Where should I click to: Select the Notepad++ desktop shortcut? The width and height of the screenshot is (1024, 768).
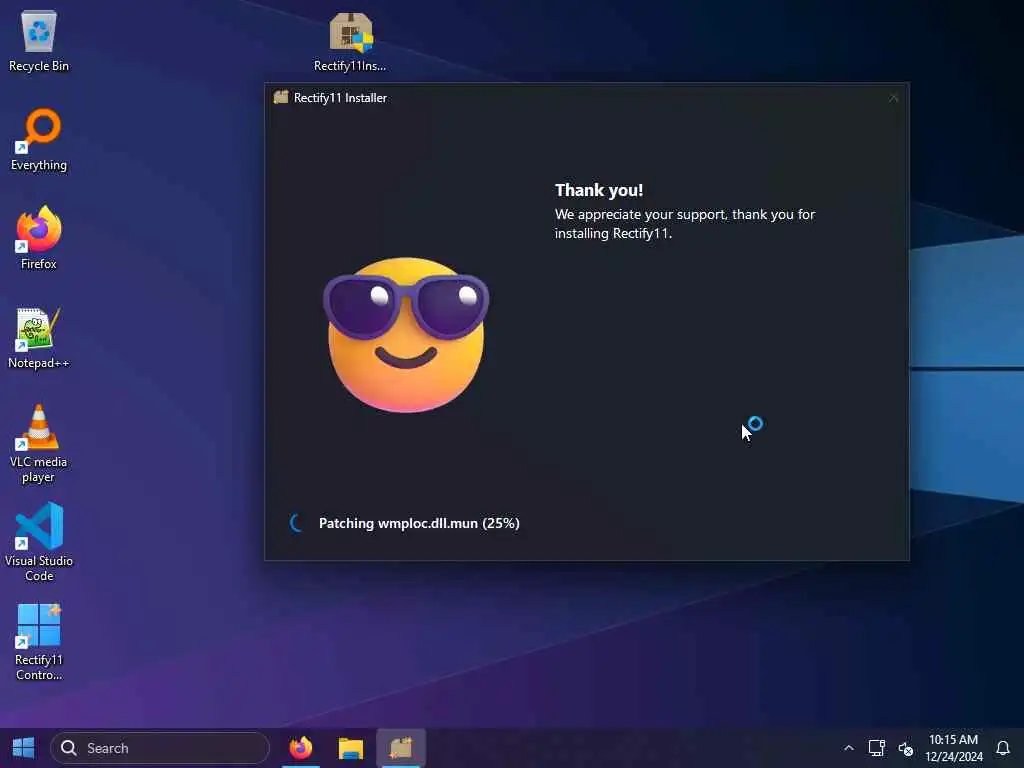pos(39,338)
